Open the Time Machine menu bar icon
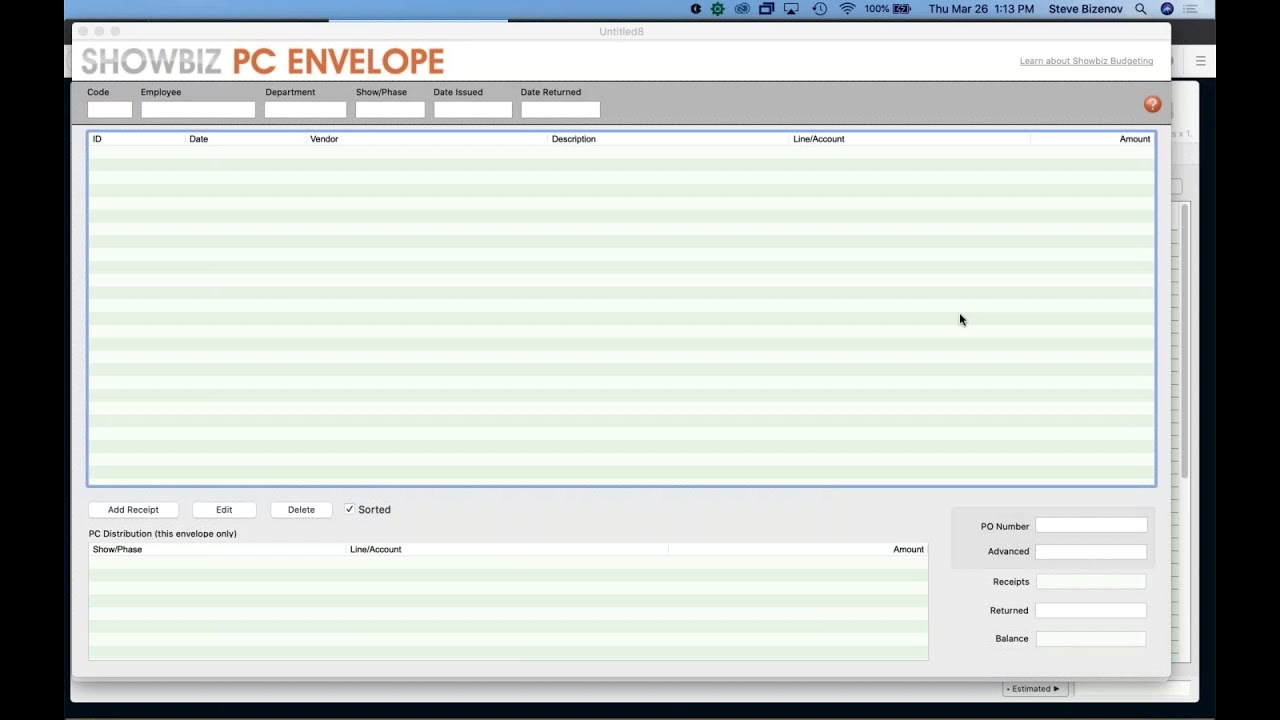Viewport: 1280px width, 720px height. [819, 9]
